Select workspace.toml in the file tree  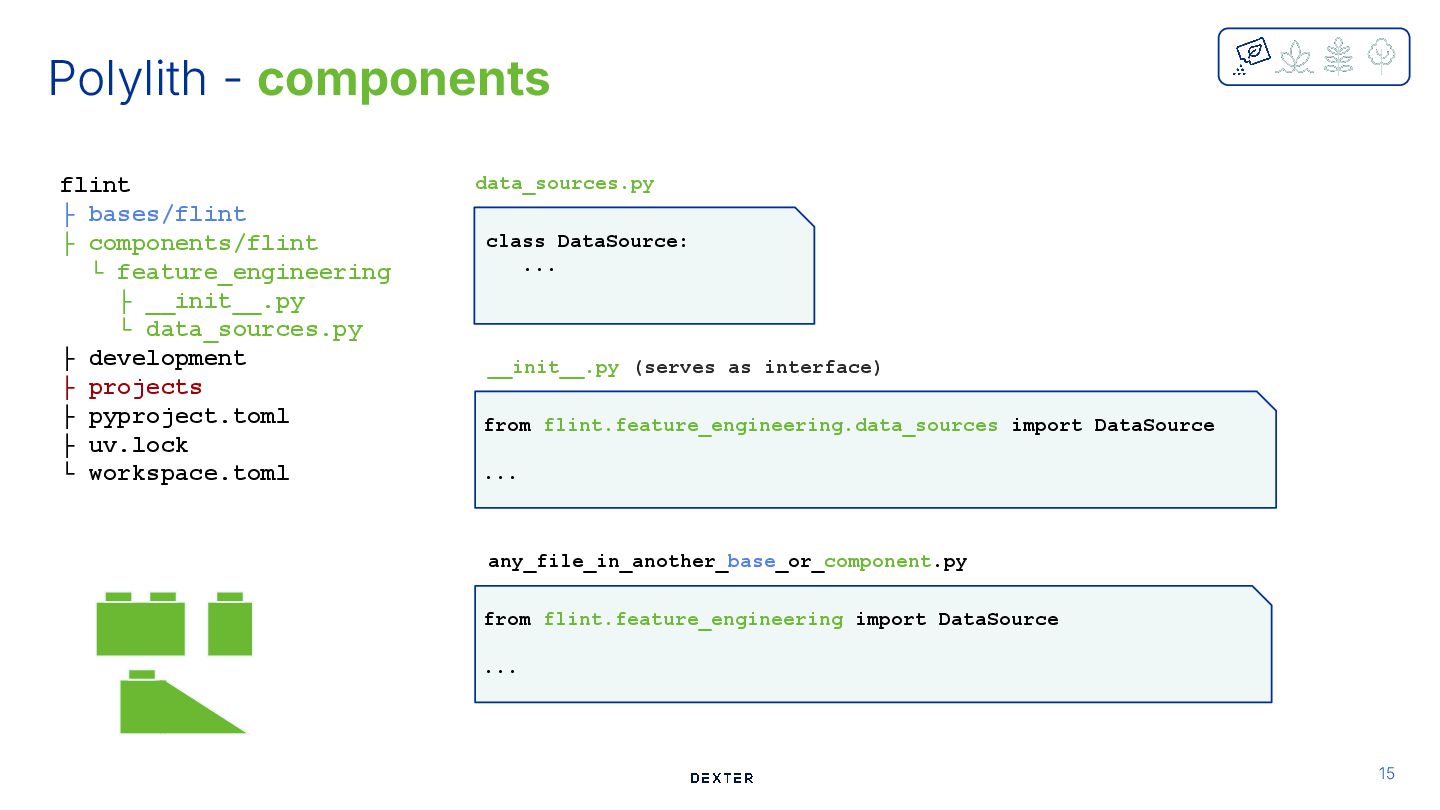coord(188,473)
